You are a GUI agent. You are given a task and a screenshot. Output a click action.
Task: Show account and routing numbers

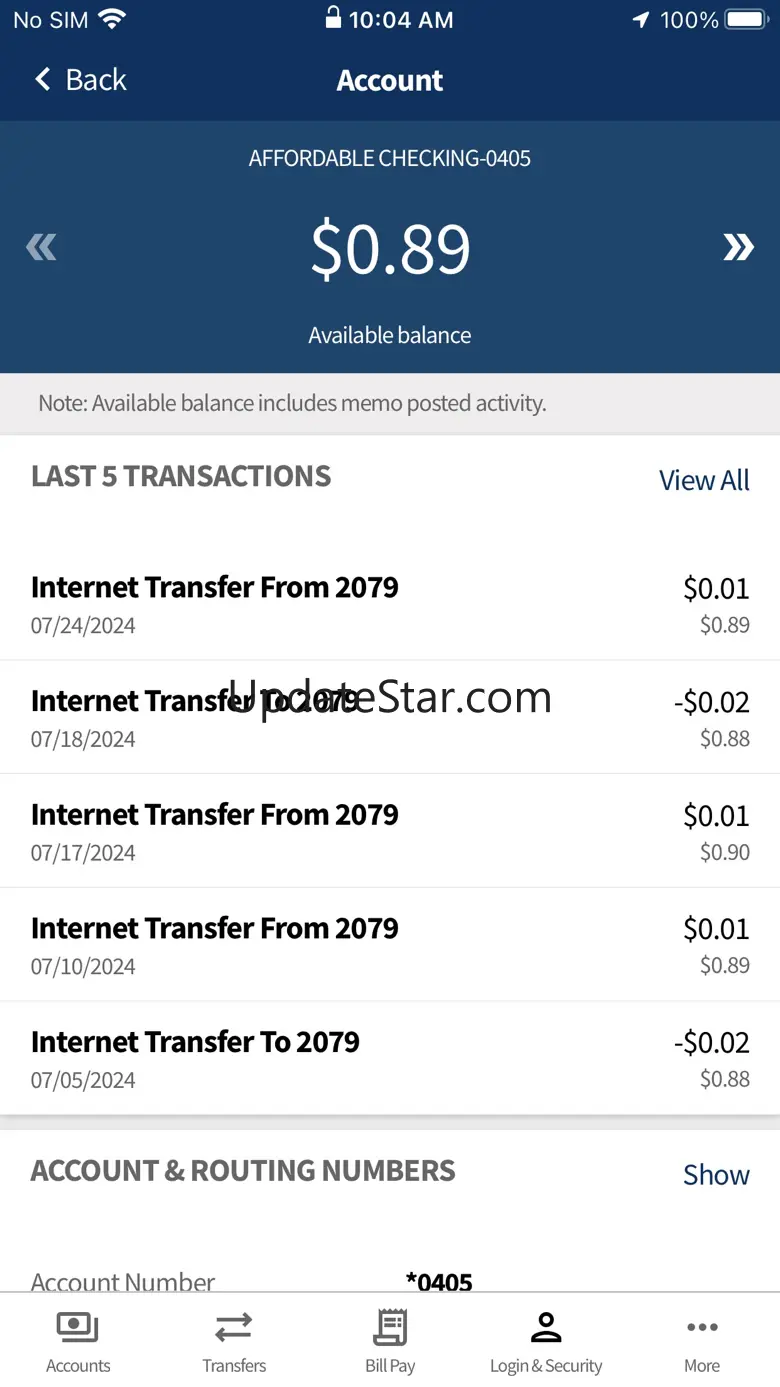[716, 1174]
